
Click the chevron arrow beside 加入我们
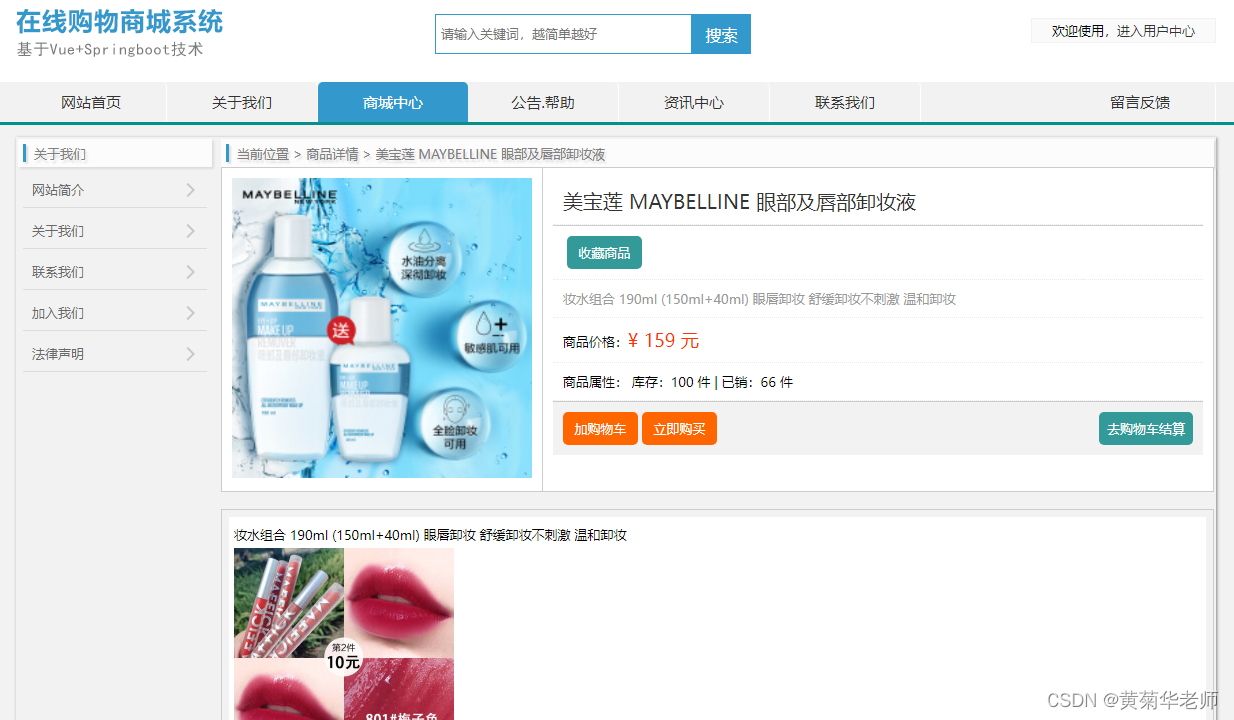[x=190, y=313]
